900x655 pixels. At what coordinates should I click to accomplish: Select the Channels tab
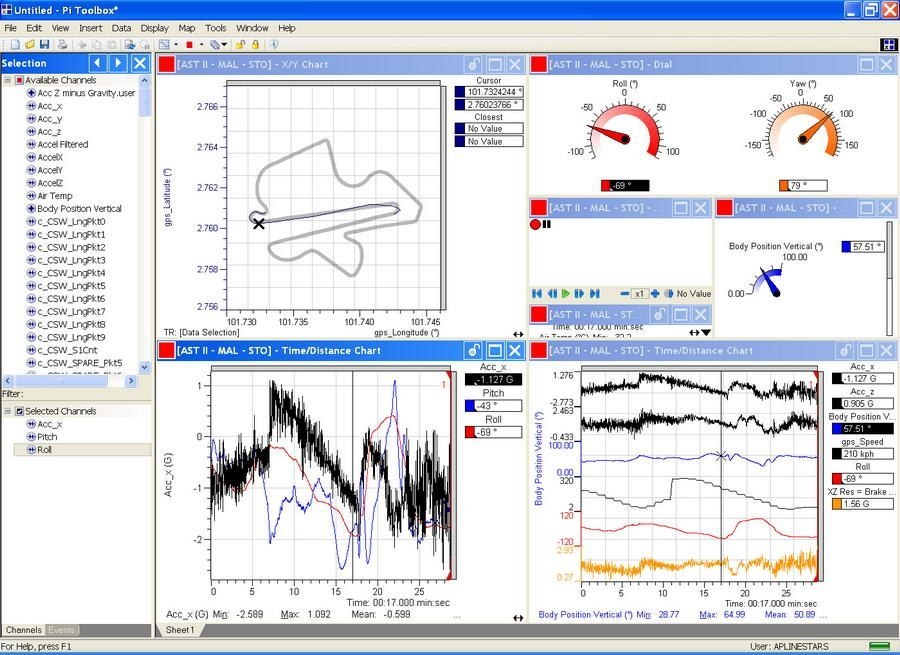[x=24, y=630]
